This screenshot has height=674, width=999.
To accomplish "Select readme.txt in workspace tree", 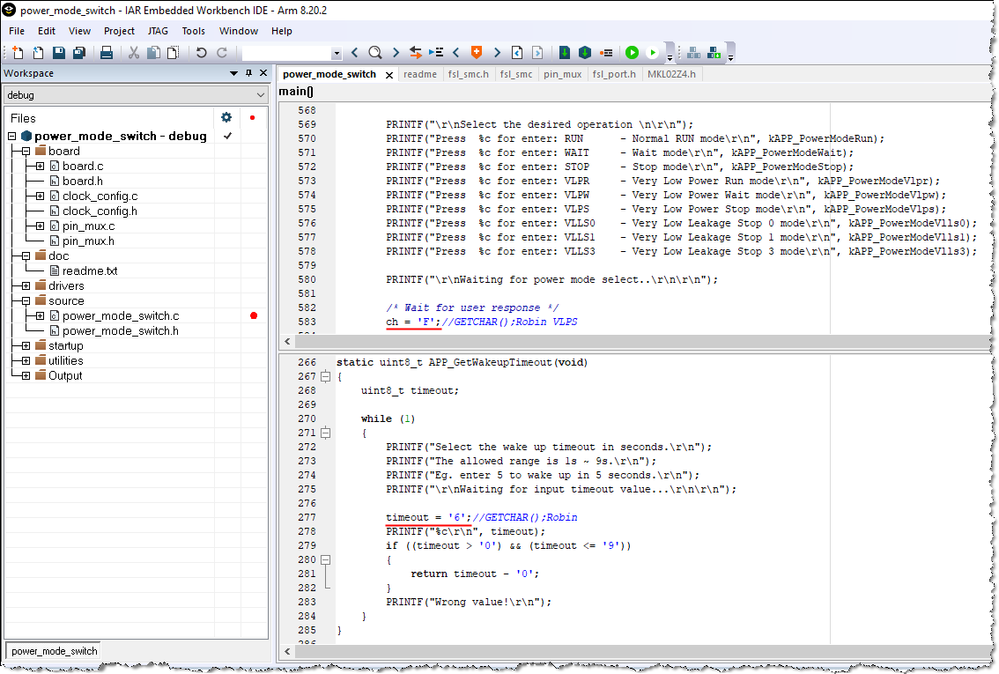I will click(89, 271).
